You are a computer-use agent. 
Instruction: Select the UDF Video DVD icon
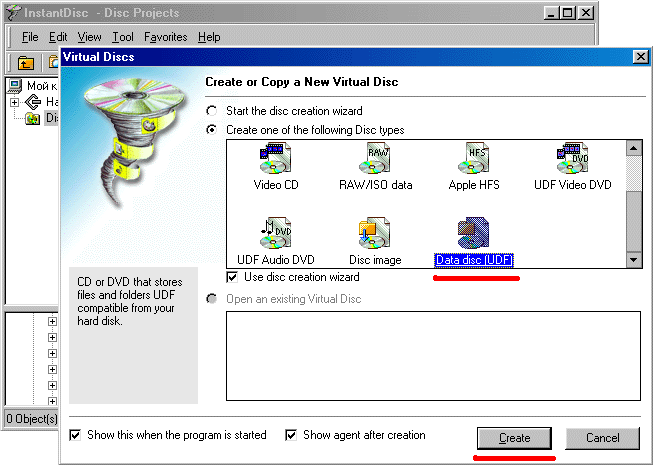click(x=573, y=158)
